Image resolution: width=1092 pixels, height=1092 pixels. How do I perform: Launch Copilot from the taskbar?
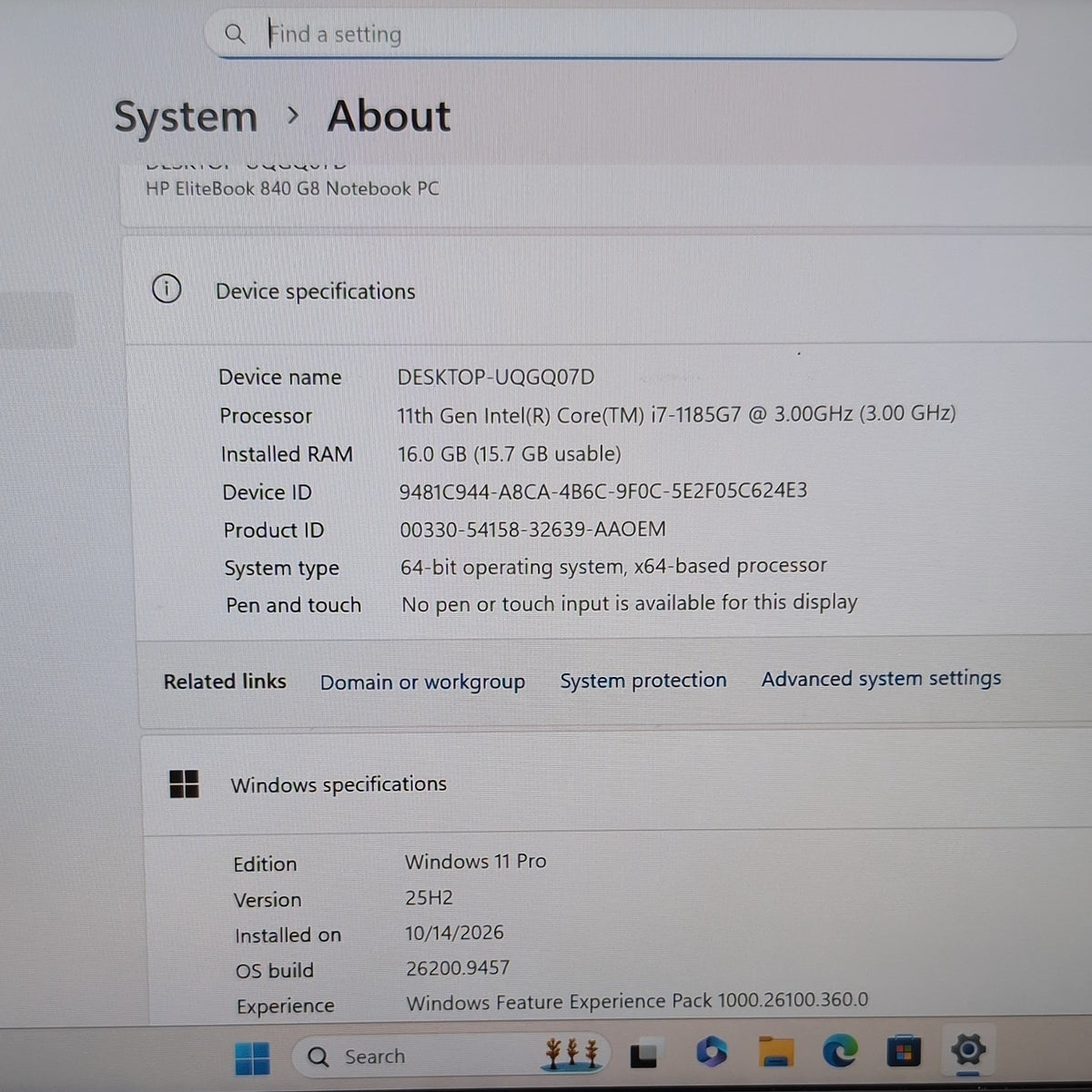pyautogui.click(x=712, y=1052)
